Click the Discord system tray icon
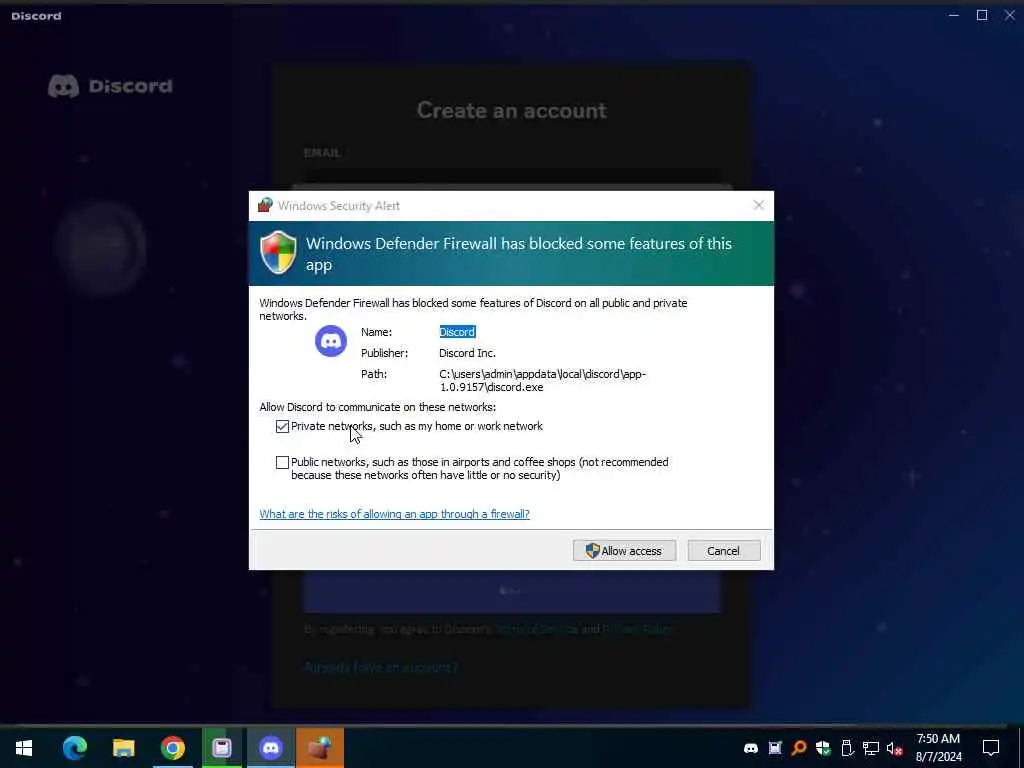This screenshot has height=768, width=1024. 751,748
